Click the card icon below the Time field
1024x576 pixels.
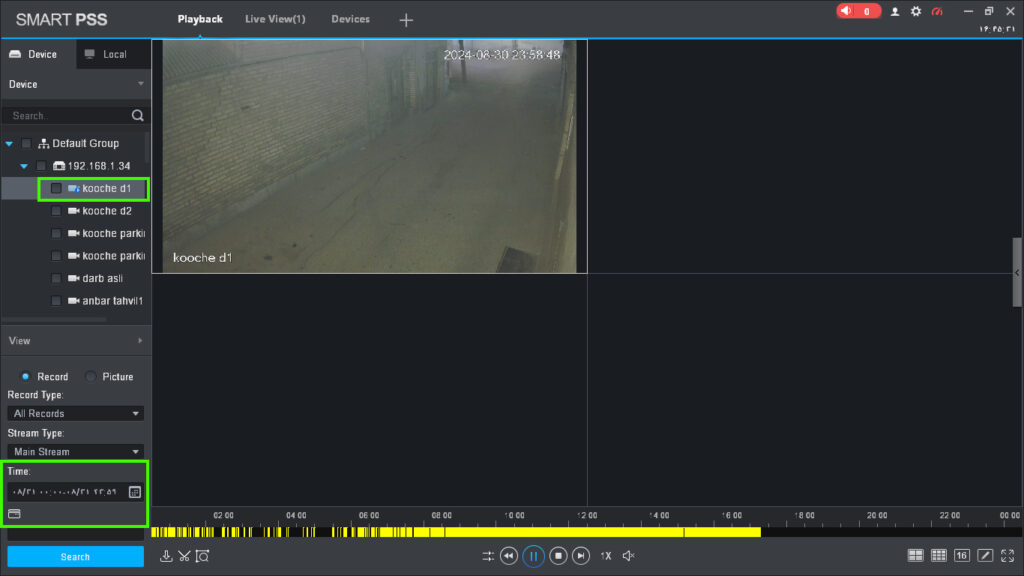(x=14, y=514)
